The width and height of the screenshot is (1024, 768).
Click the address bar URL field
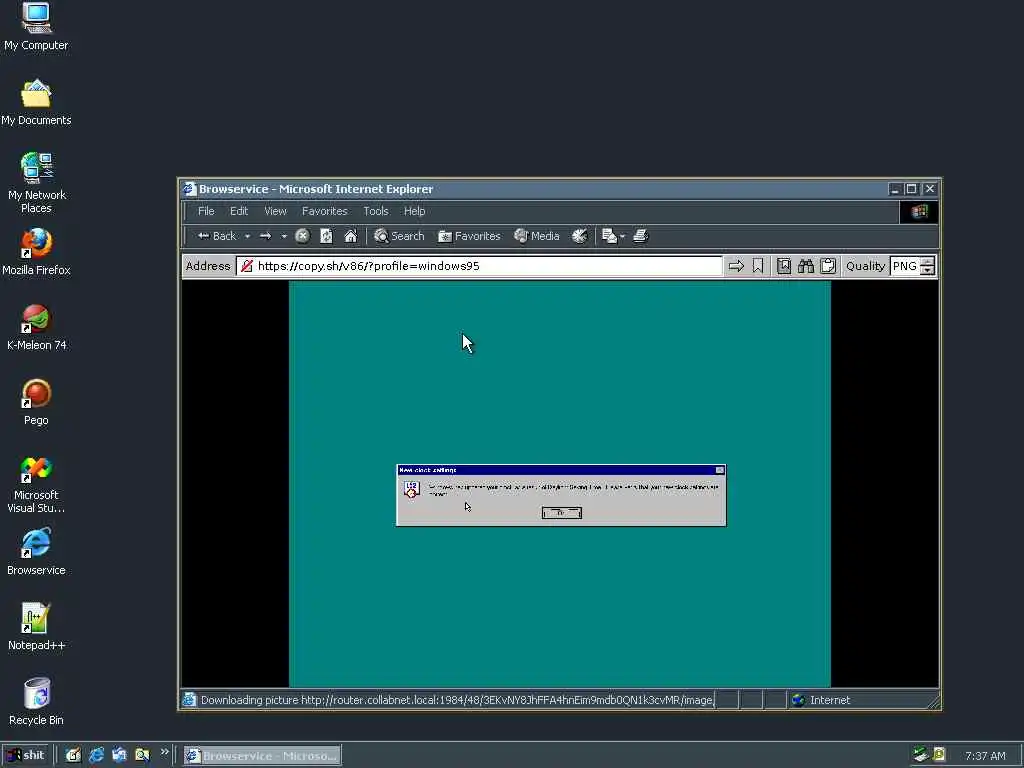479,266
